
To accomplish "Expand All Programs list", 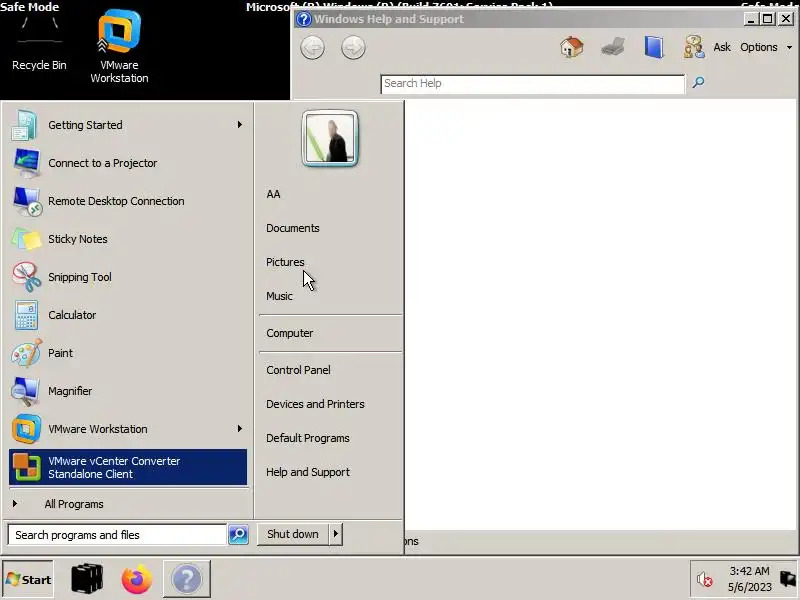I will coord(128,504).
